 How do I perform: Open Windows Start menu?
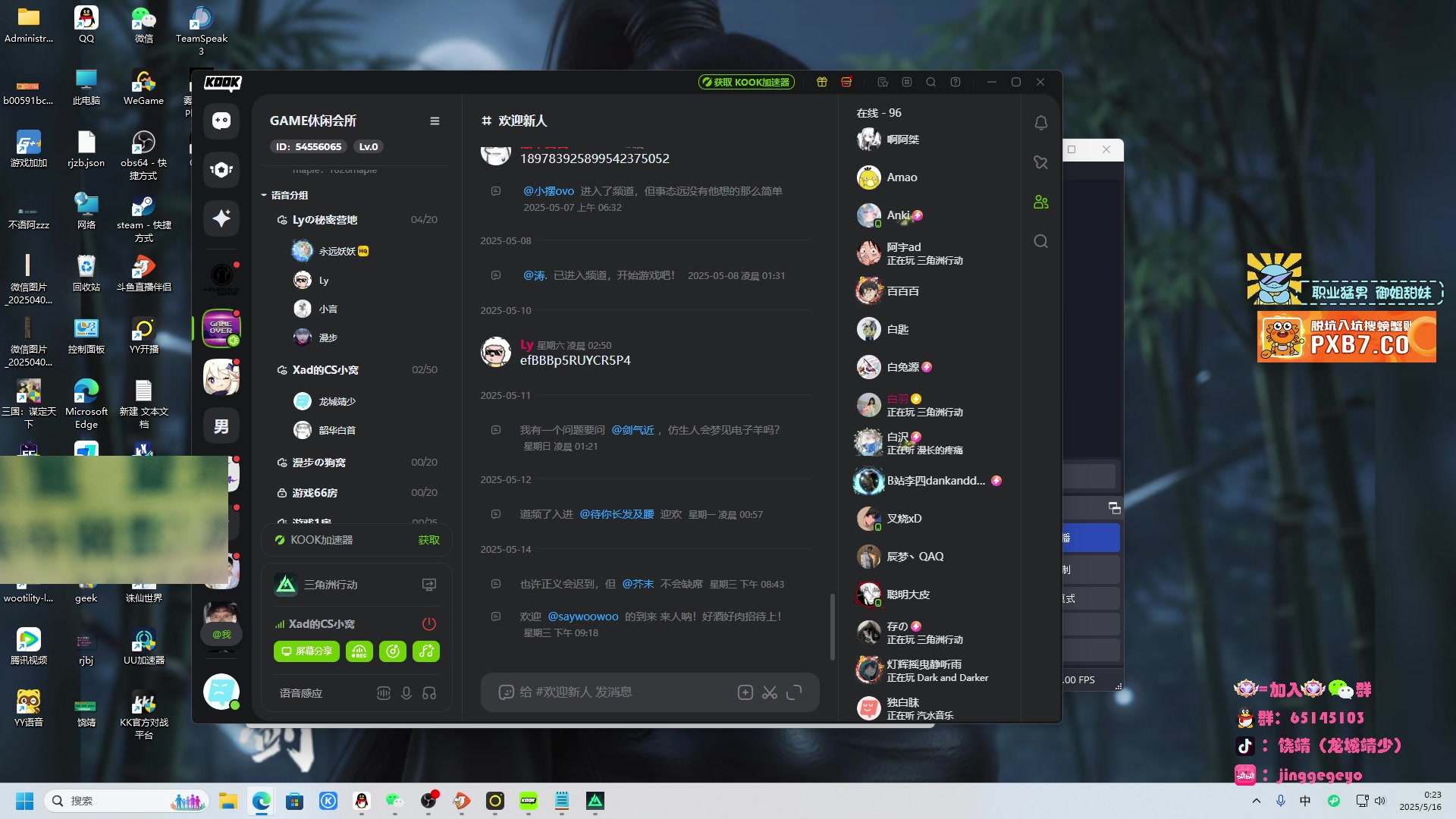click(24, 801)
